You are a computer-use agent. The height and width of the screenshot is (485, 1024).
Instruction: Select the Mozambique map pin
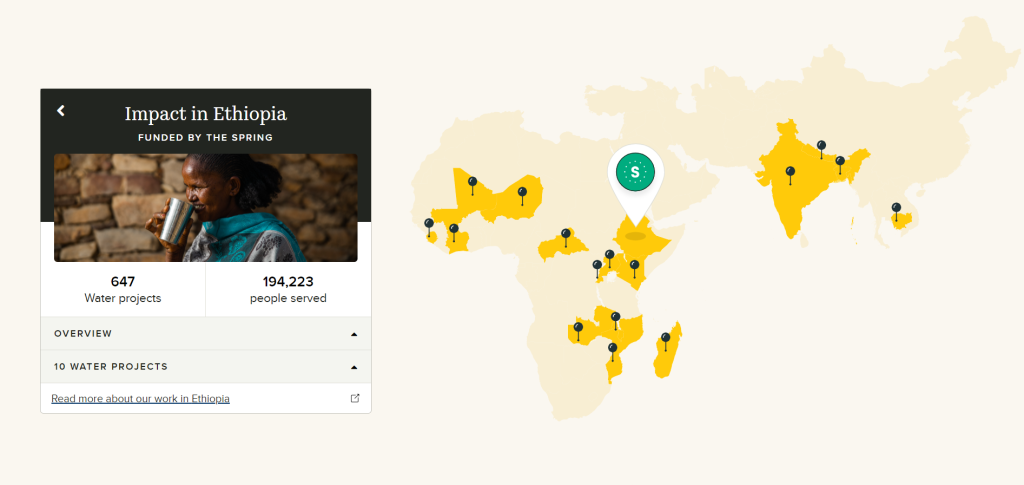[613, 349]
